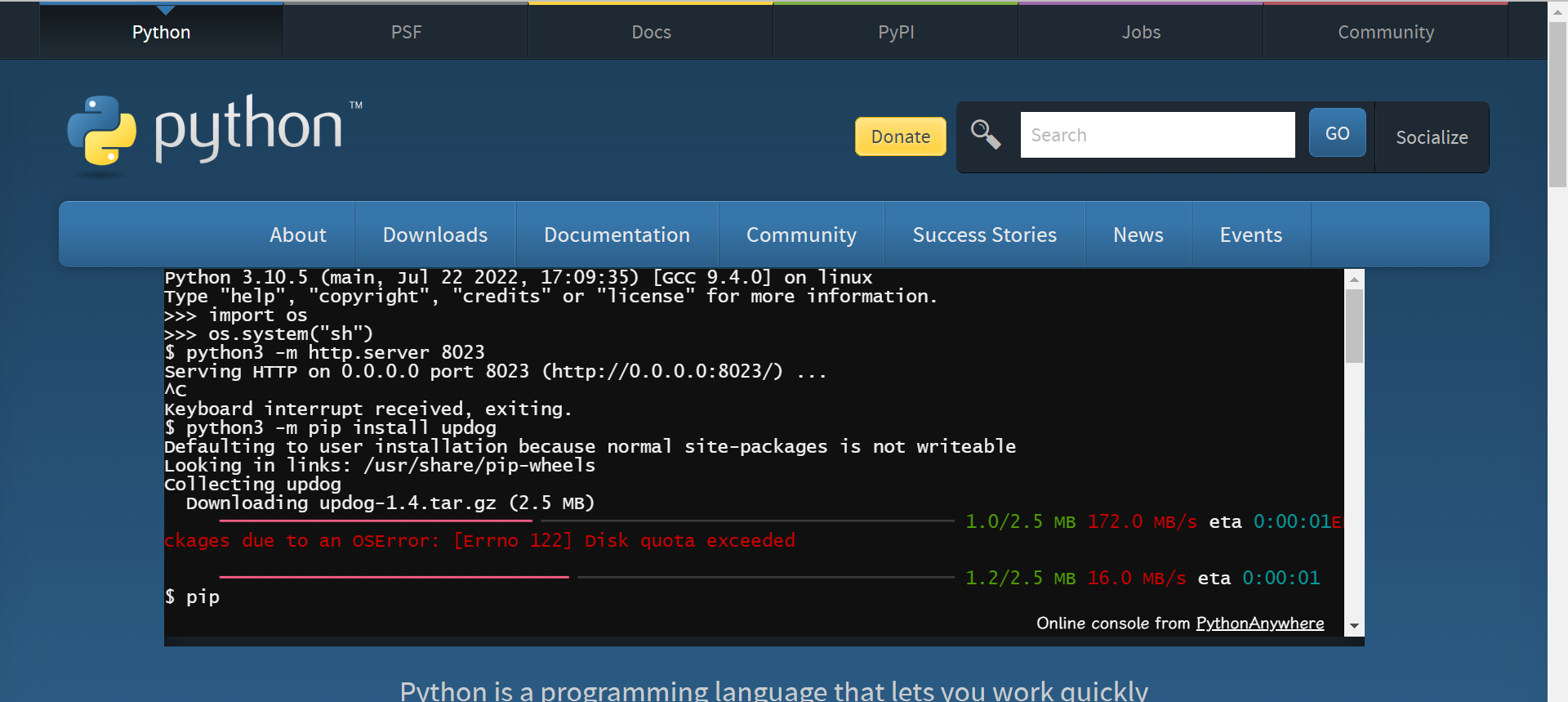The width and height of the screenshot is (1568, 702).
Task: Click the 'Keyboard interrupt received, exiting.' line
Action: (x=368, y=409)
